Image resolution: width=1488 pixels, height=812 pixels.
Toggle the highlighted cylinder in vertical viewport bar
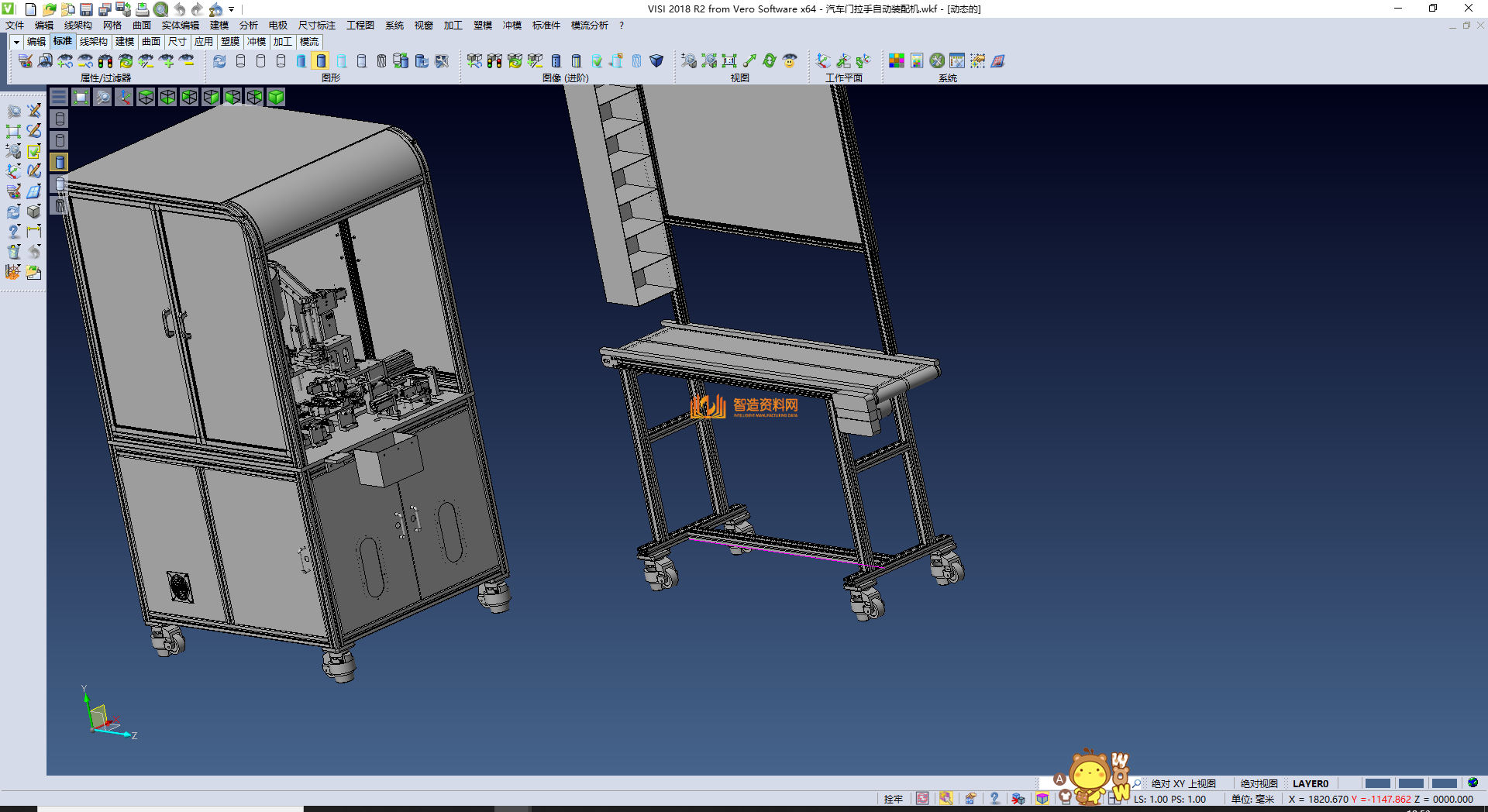click(x=60, y=162)
